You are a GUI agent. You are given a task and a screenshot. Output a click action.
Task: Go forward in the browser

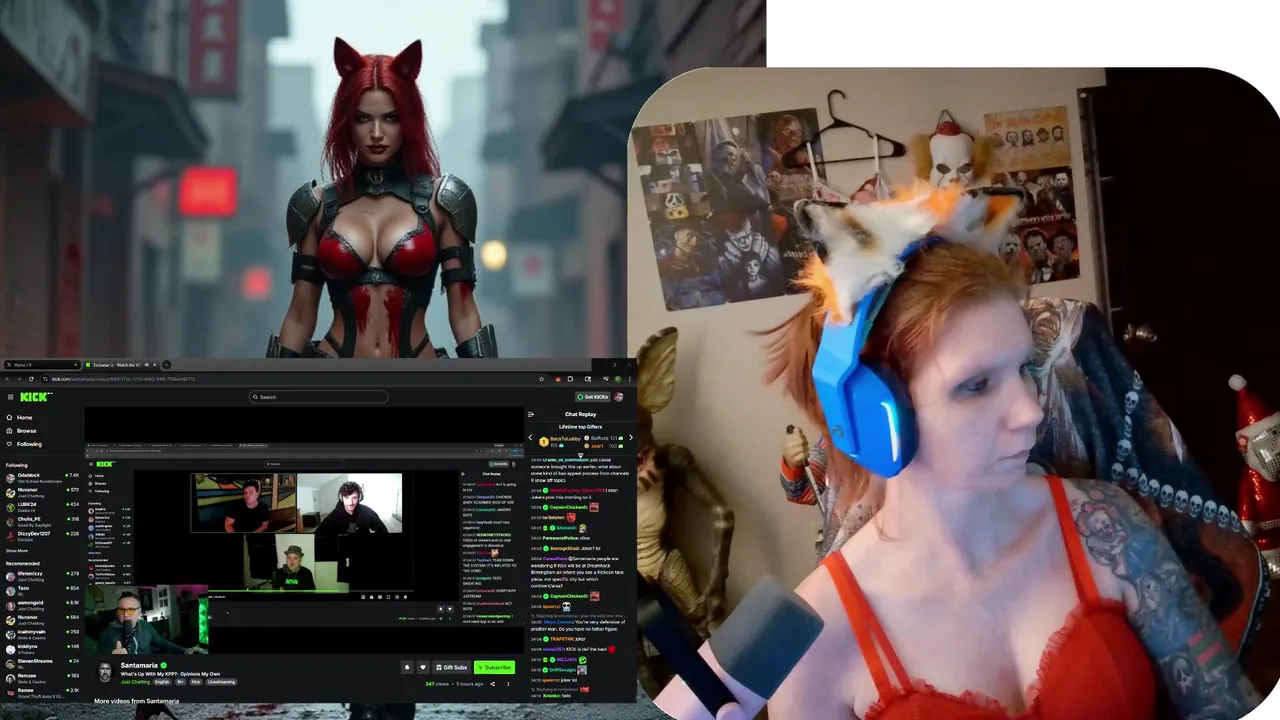(19, 379)
